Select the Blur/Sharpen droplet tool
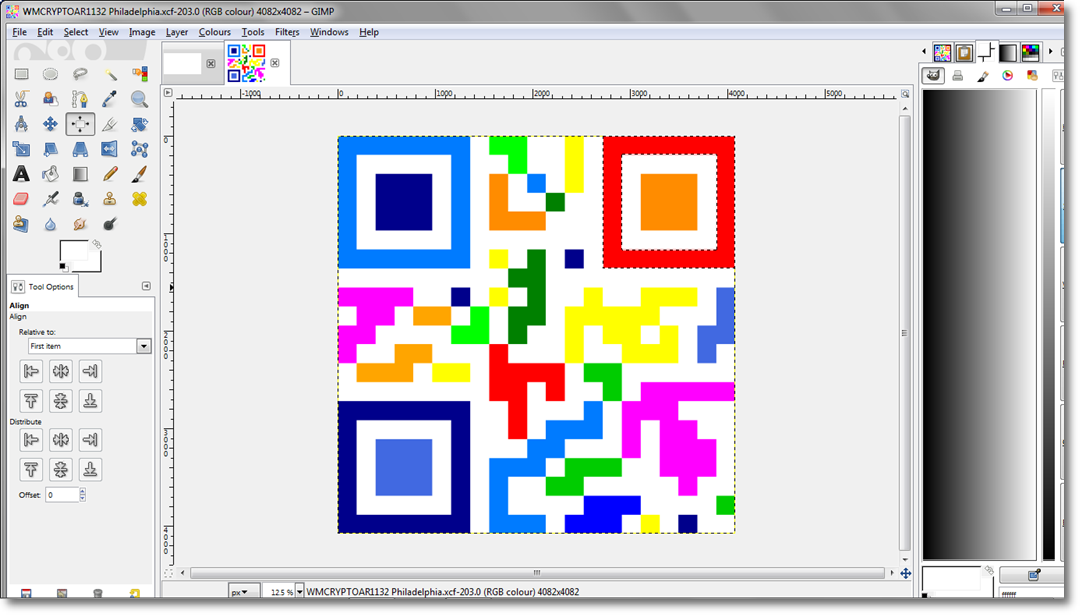Screen dimensions: 1080x615 click(x=50, y=224)
